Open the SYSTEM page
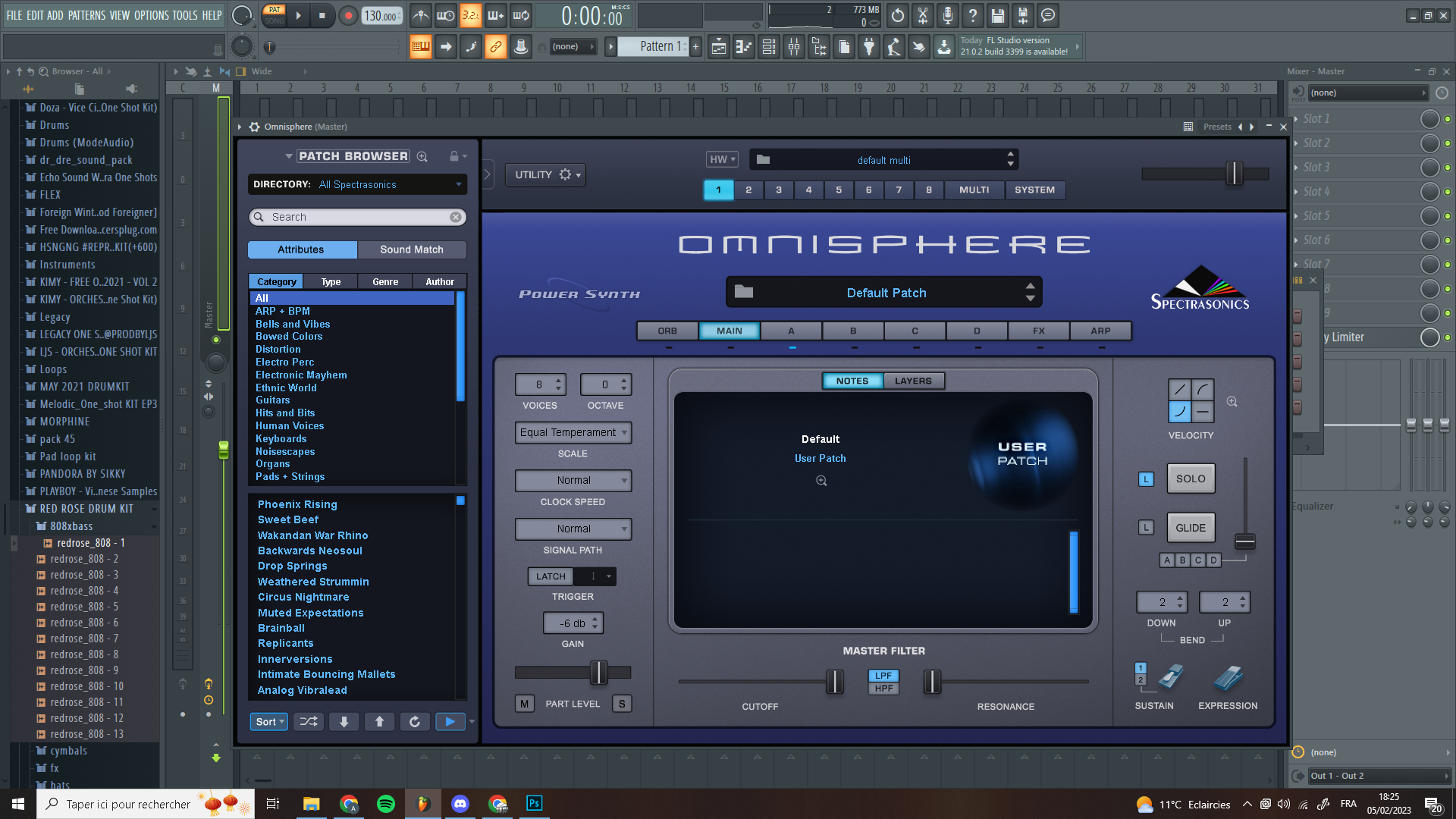Screen dimensions: 1456x819 pos(1035,190)
